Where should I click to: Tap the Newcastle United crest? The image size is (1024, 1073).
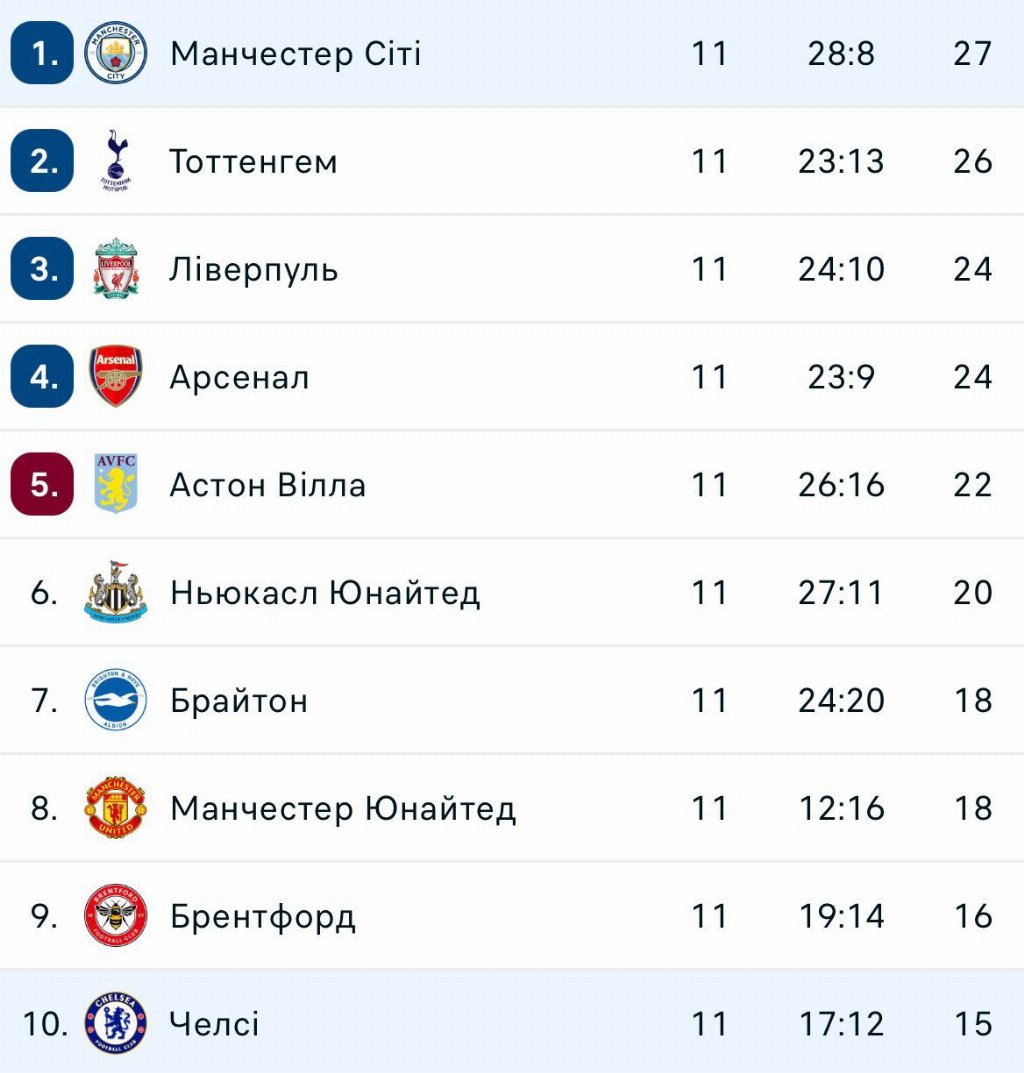click(x=116, y=593)
